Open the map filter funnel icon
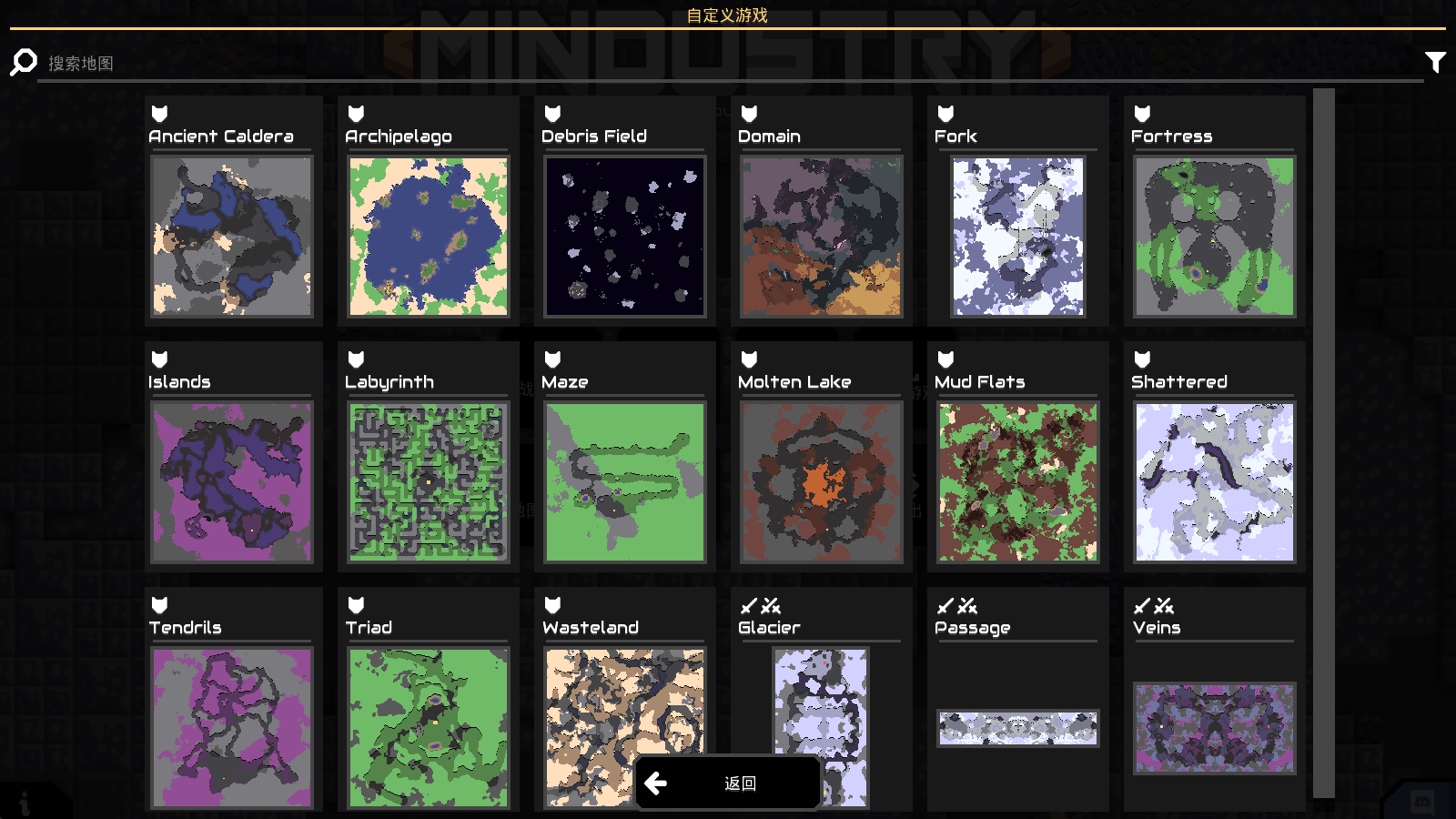Image resolution: width=1456 pixels, height=819 pixels. click(x=1435, y=62)
